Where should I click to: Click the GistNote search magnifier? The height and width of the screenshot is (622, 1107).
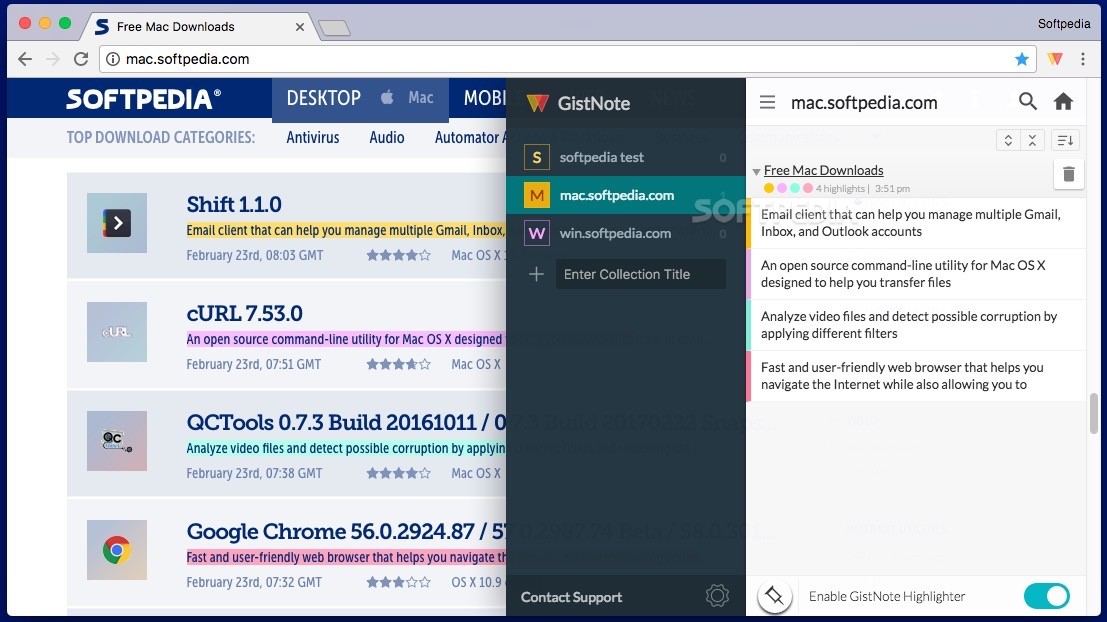[x=1028, y=102]
